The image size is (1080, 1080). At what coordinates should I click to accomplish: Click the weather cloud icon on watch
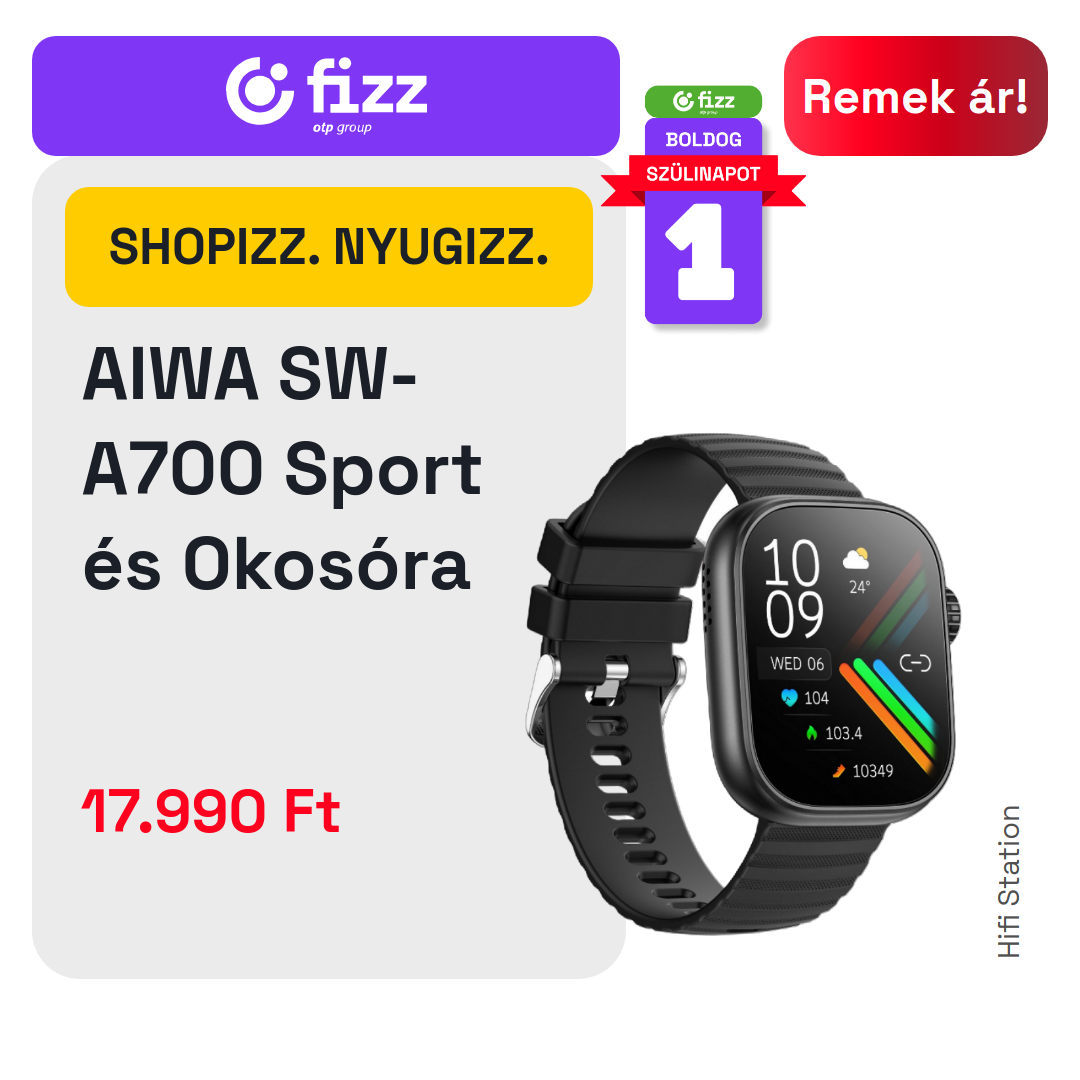tap(855, 559)
